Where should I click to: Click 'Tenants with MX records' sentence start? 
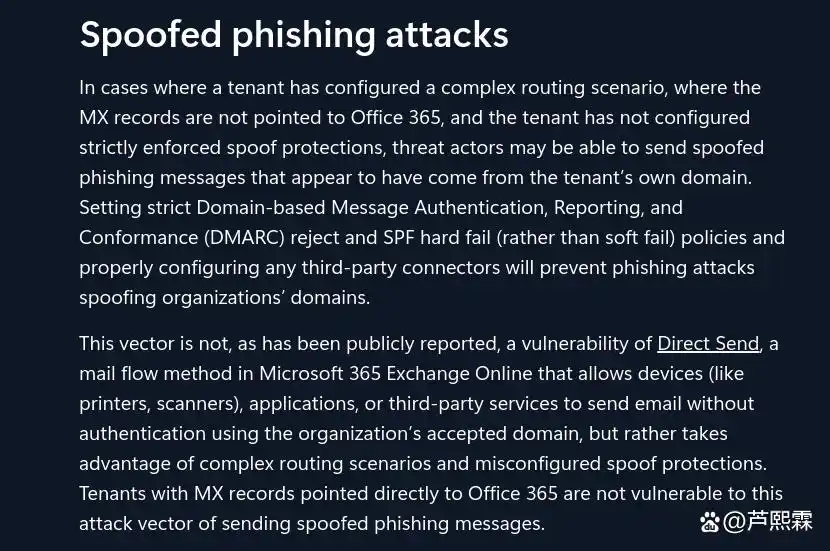point(178,493)
